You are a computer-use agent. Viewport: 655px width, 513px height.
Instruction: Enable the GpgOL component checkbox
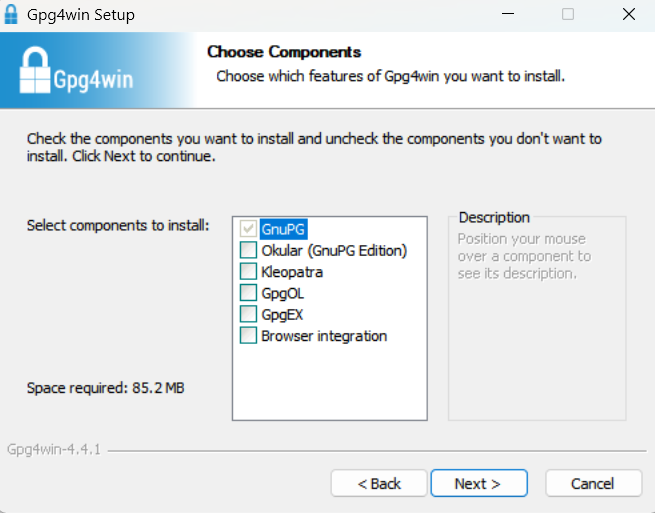click(248, 293)
